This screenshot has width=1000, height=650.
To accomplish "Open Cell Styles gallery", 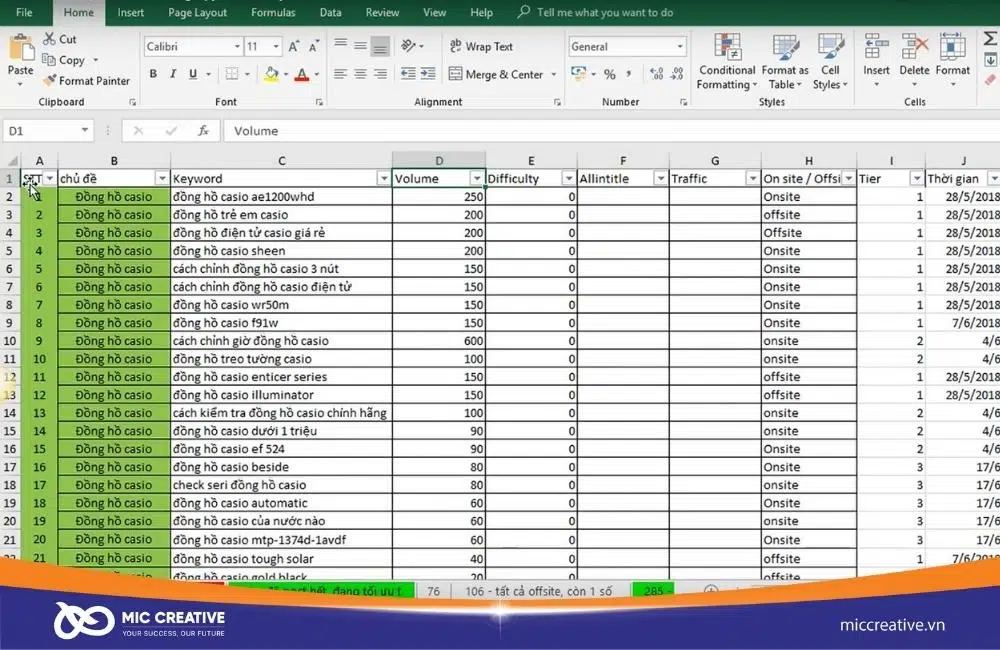I will click(x=830, y=62).
